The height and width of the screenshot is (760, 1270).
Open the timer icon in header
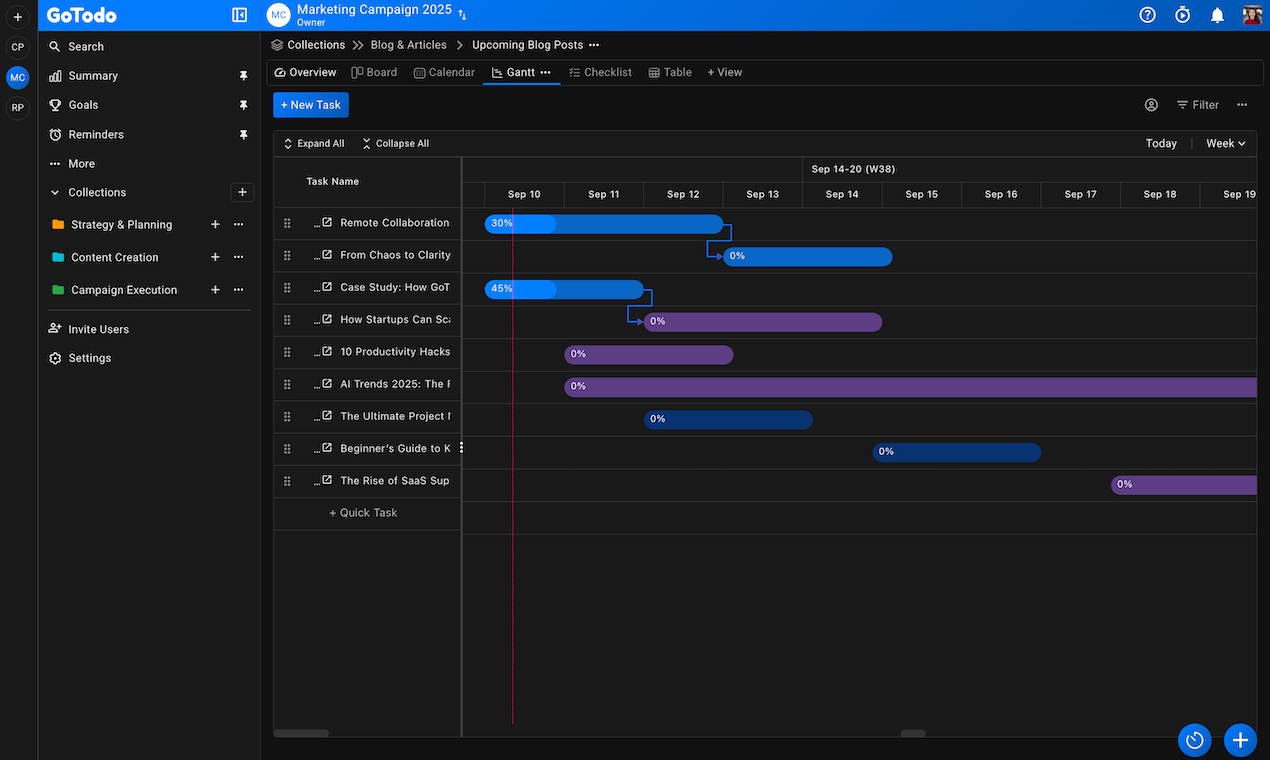point(1182,15)
